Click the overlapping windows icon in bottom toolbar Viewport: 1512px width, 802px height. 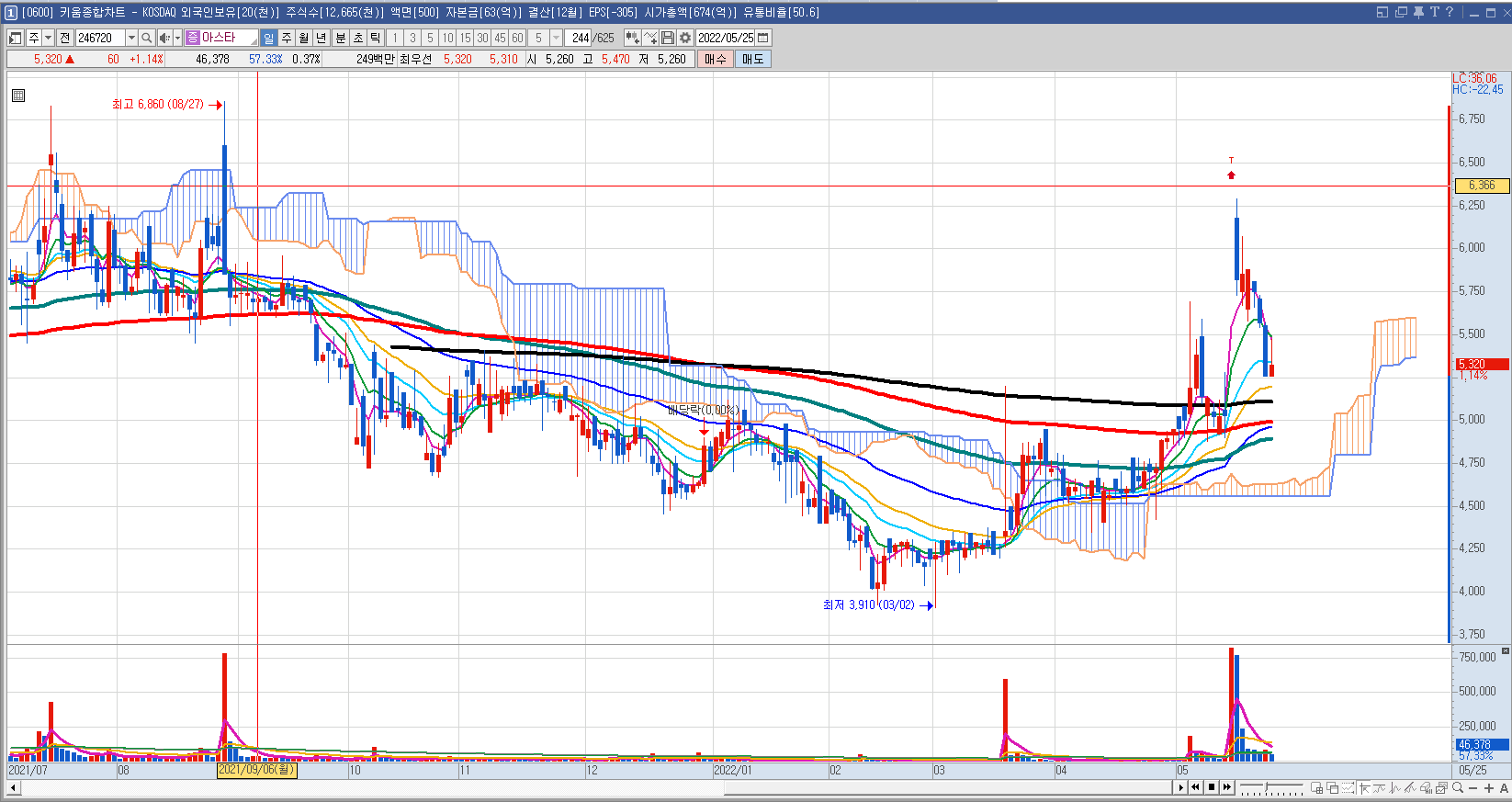coord(1332,787)
